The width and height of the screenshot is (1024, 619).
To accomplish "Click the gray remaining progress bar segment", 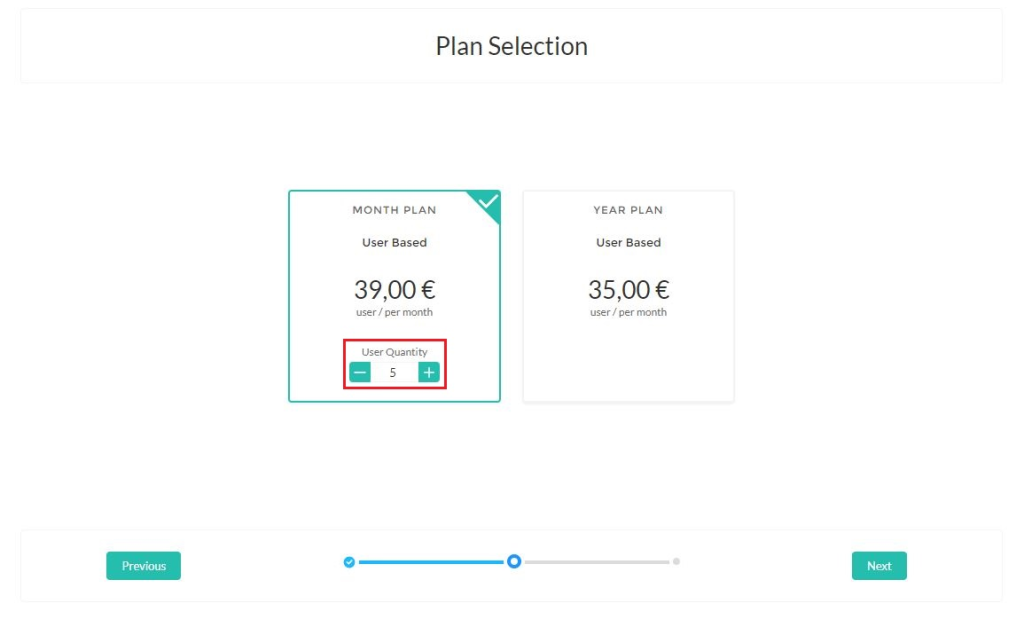I will (596, 562).
